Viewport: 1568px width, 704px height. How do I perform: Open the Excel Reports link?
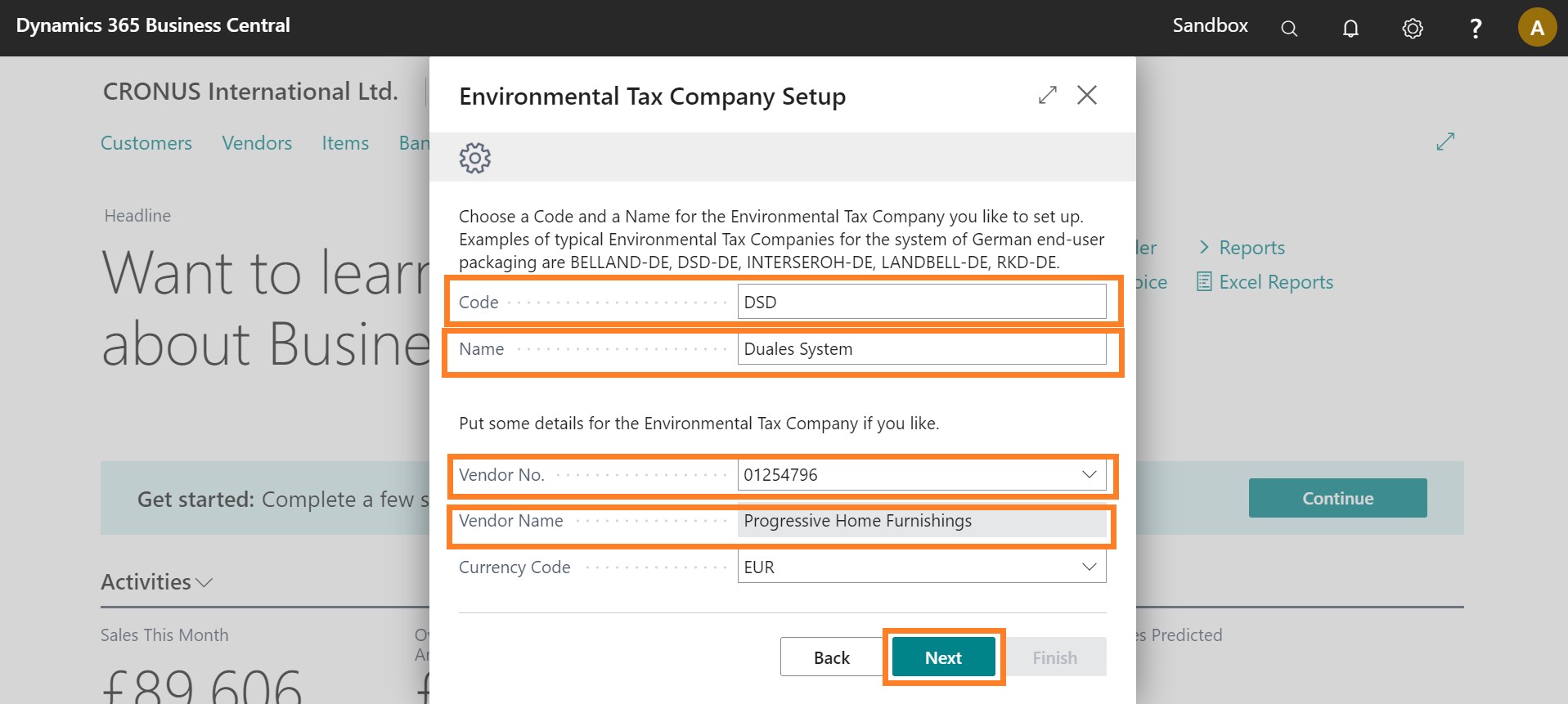1275,282
